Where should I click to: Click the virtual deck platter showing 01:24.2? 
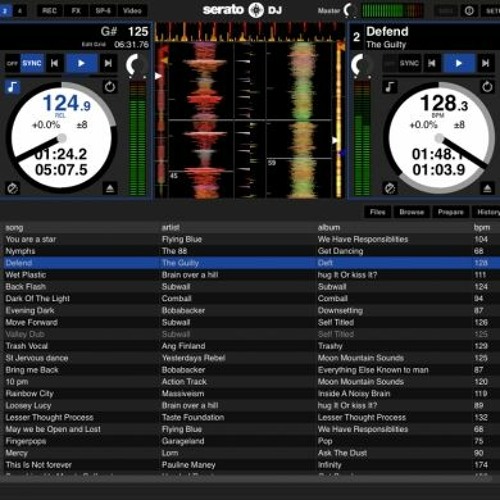(61, 138)
